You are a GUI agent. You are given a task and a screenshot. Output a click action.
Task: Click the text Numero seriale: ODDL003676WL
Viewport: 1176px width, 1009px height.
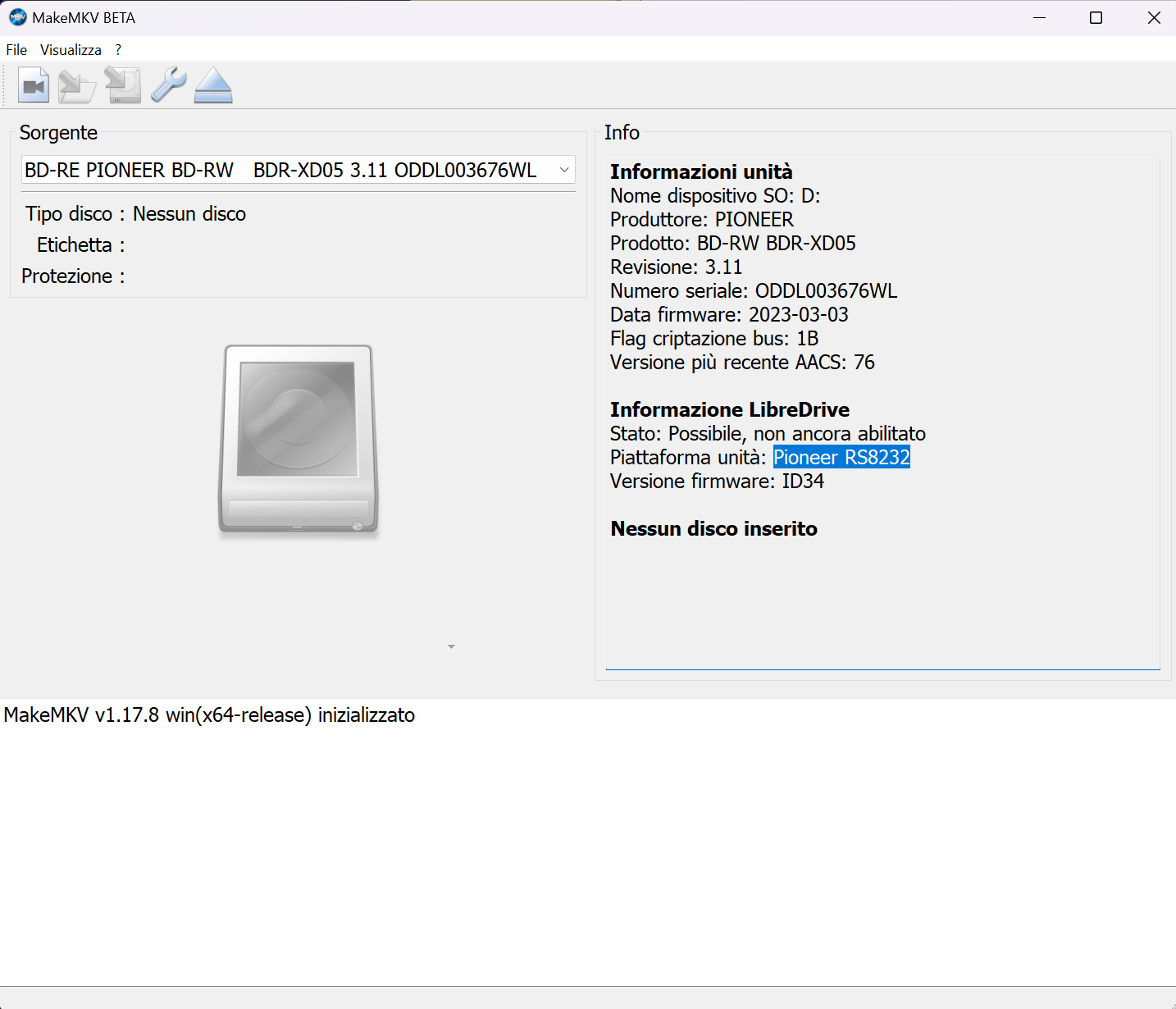tap(754, 290)
